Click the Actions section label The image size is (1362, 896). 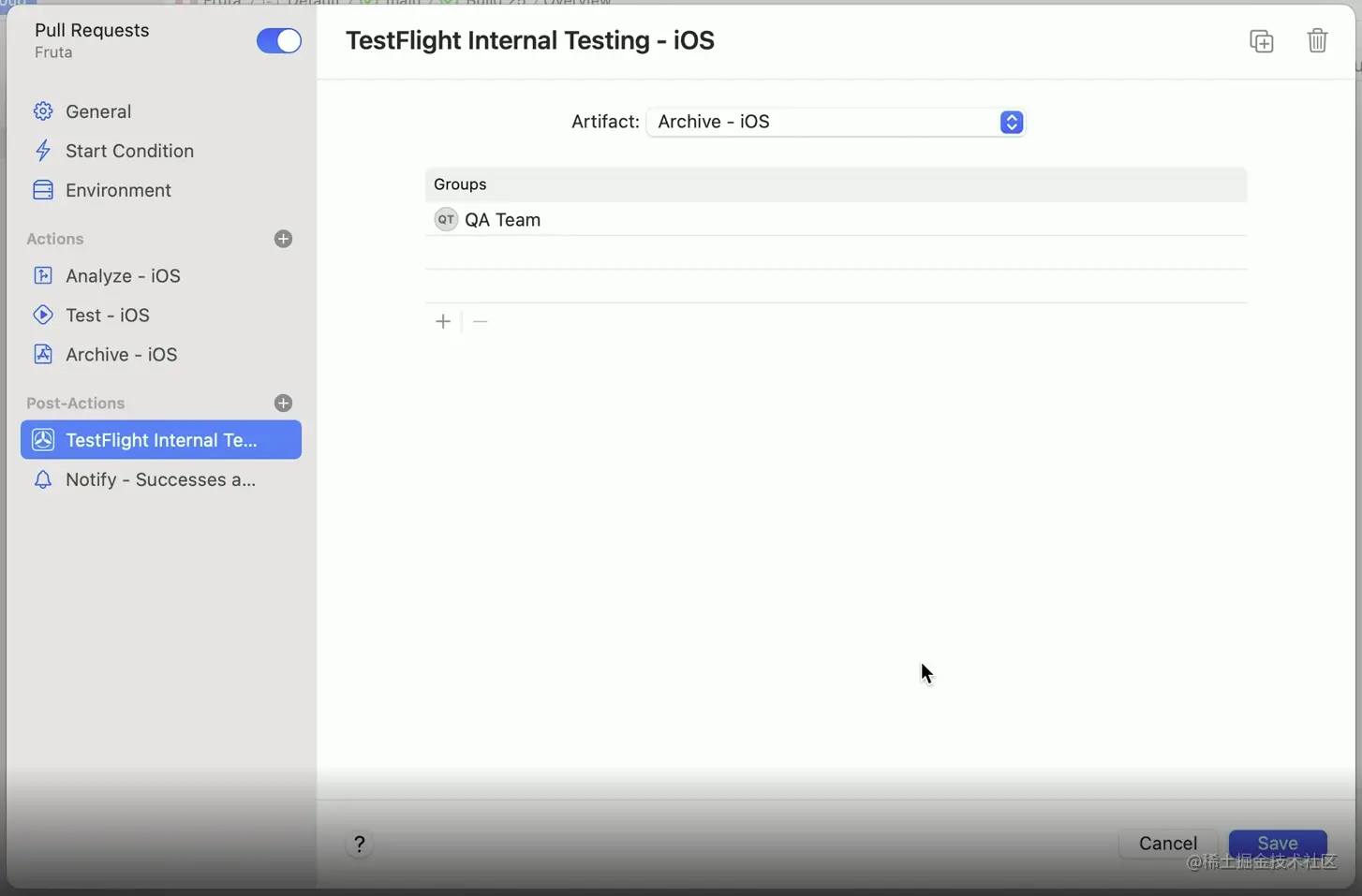54,239
